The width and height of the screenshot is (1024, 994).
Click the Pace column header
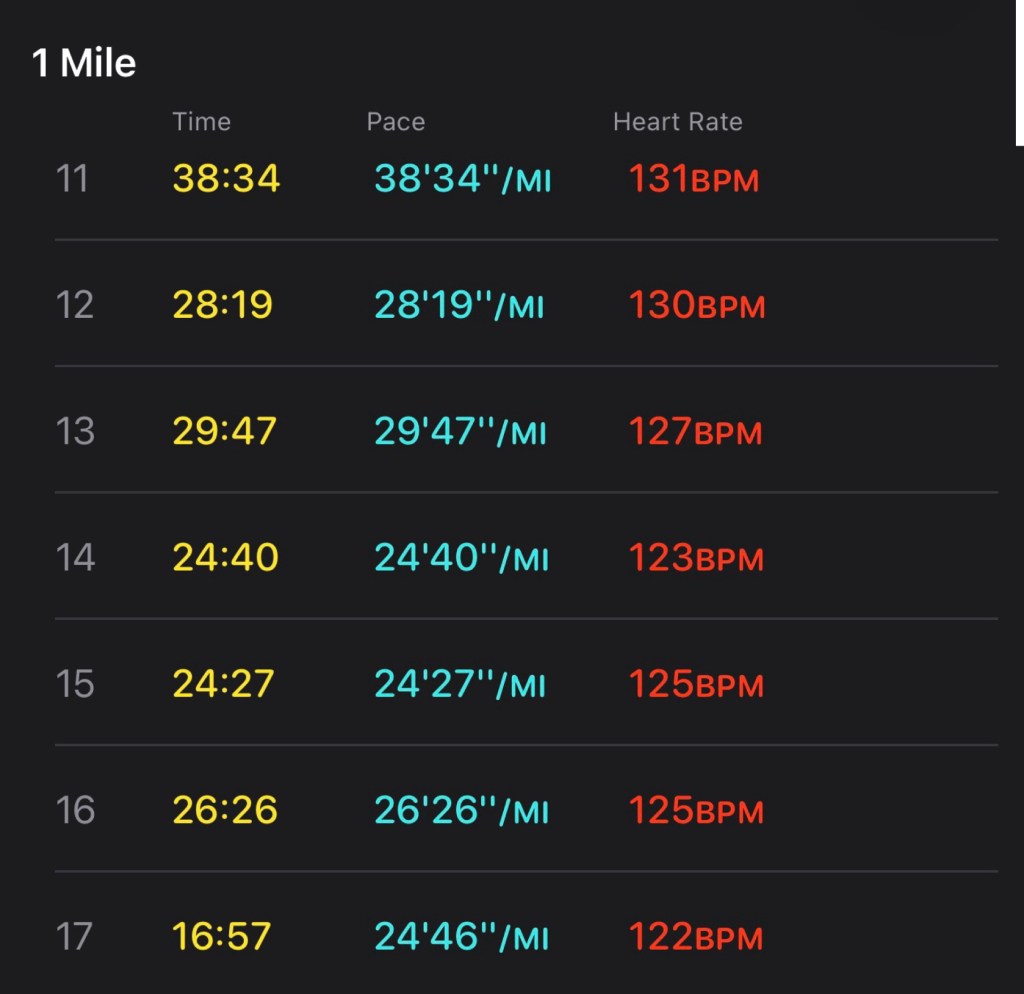[396, 121]
